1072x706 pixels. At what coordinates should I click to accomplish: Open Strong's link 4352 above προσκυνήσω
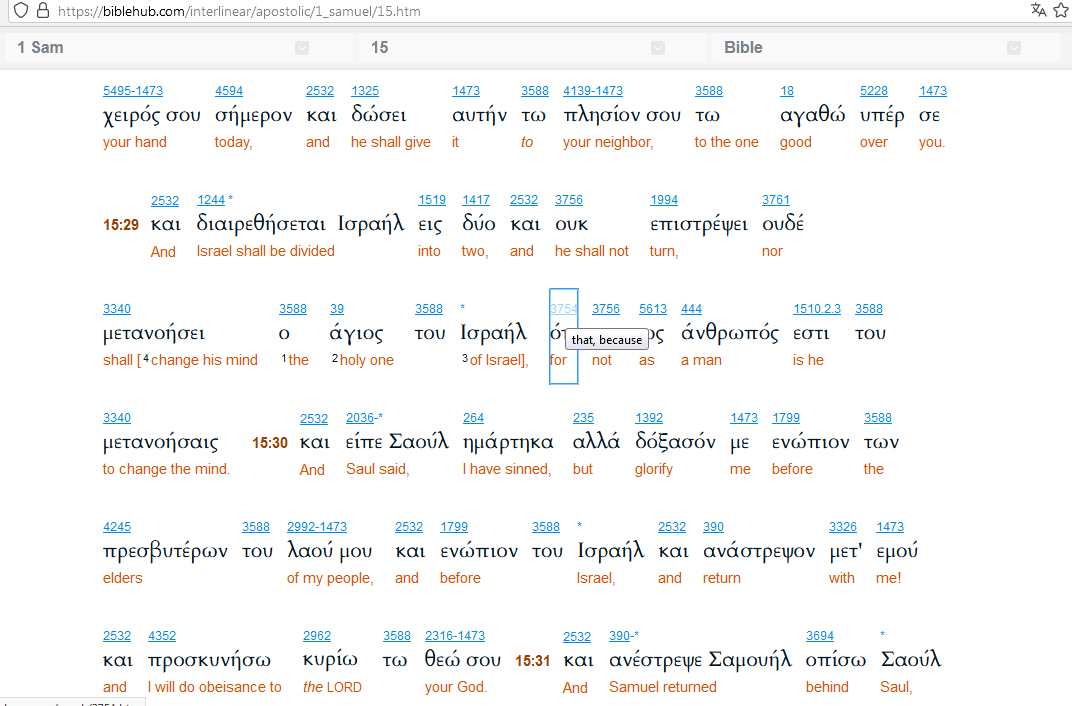[162, 636]
